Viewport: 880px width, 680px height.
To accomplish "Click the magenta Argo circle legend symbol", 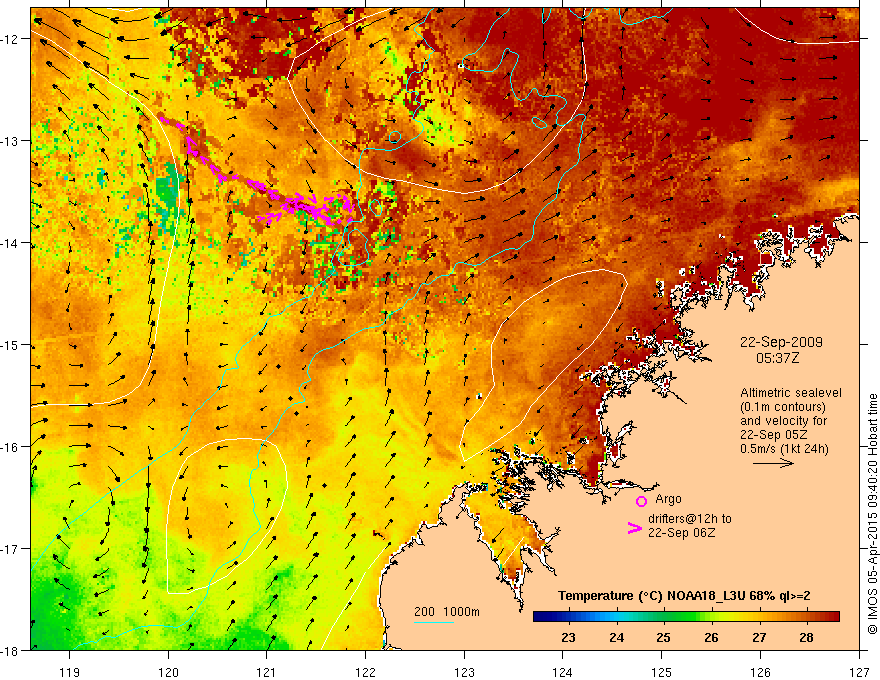I will (x=641, y=501).
